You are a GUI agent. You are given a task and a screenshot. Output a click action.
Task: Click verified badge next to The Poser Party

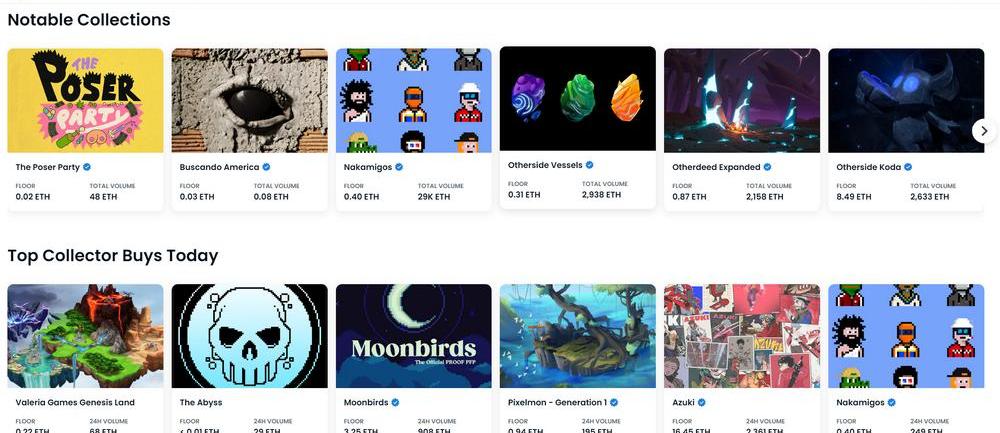[87, 167]
